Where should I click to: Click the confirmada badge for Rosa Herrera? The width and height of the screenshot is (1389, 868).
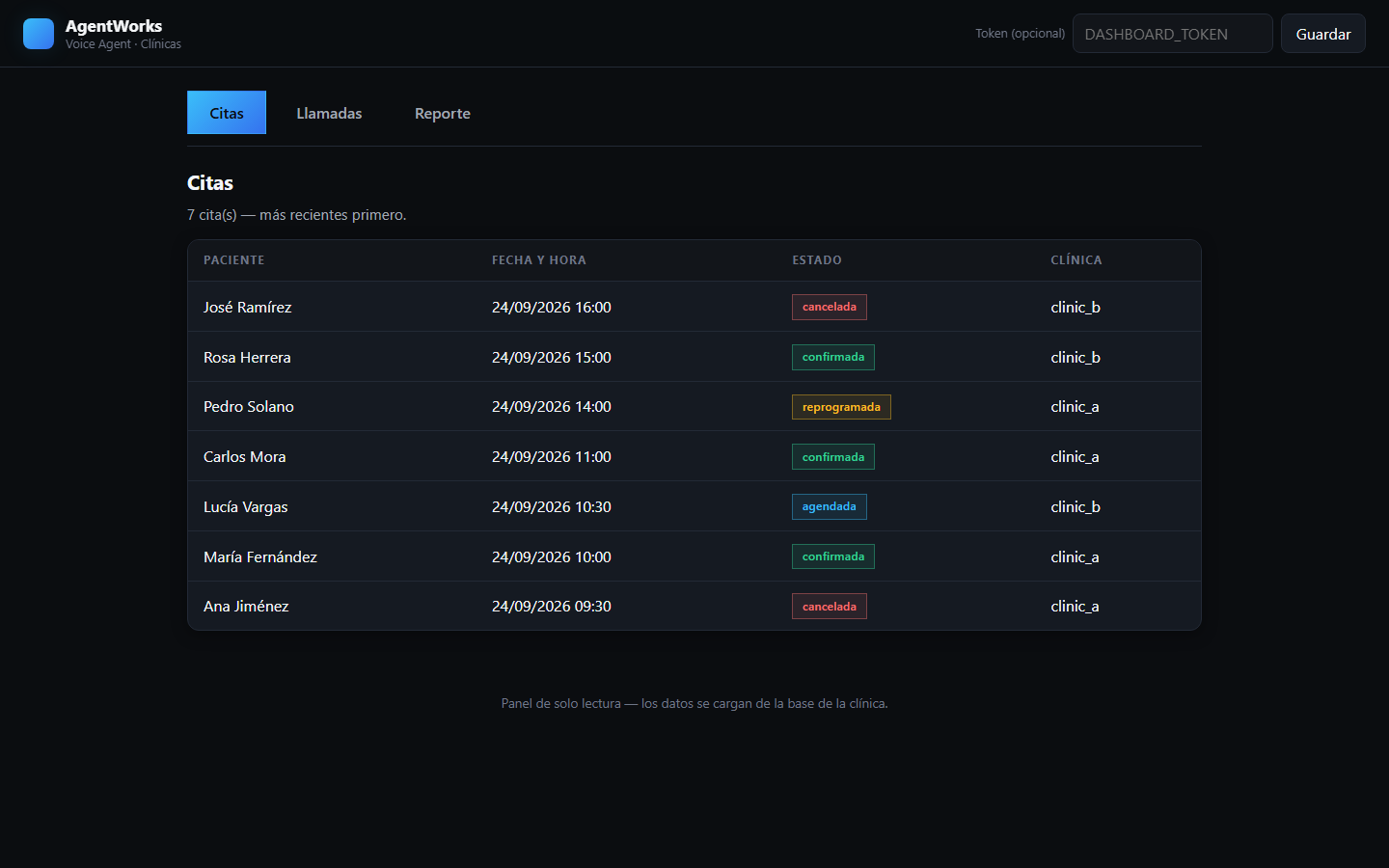833,357
